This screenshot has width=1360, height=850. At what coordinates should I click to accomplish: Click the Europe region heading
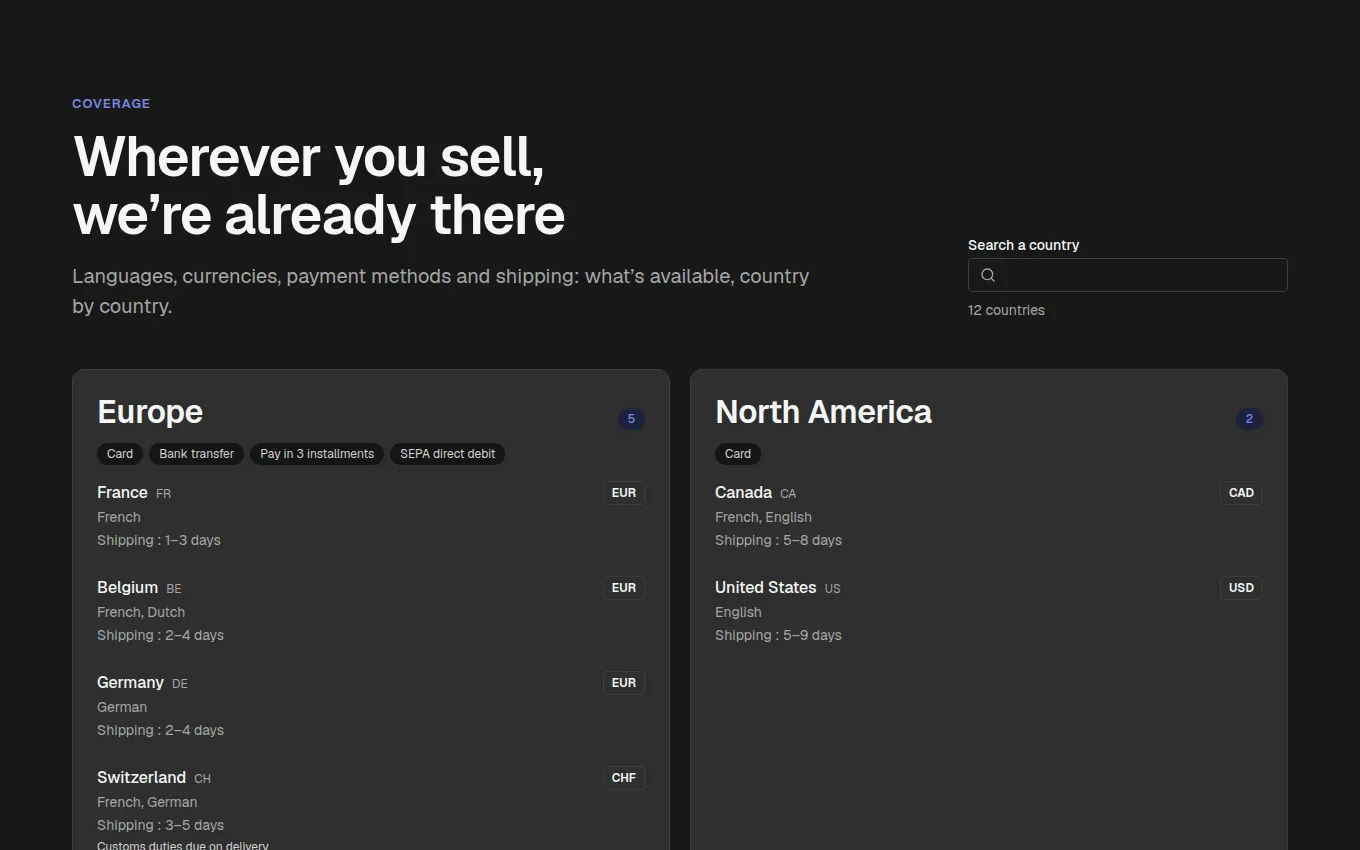coord(150,412)
